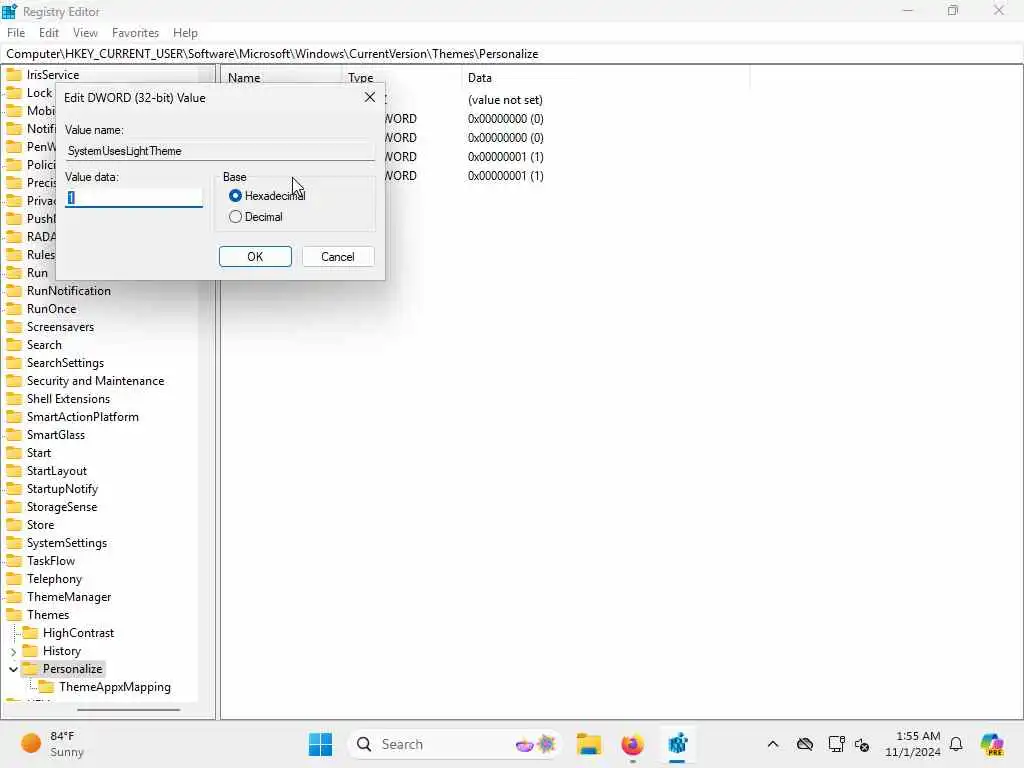This screenshot has height=768, width=1024.
Task: Open the Help menu
Action: click(x=185, y=33)
